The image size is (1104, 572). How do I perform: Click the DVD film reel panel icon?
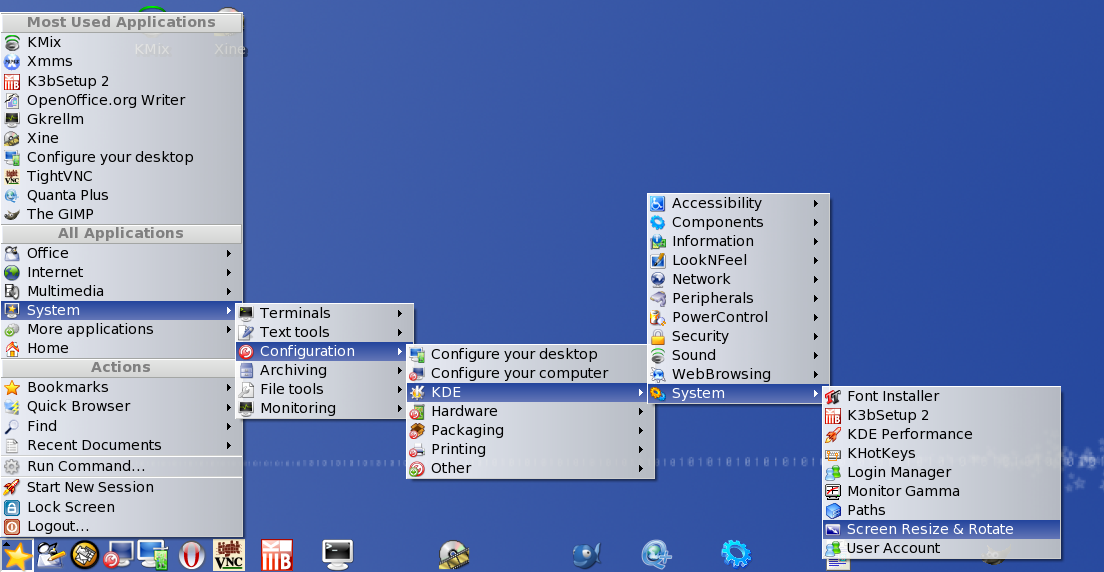tap(453, 555)
